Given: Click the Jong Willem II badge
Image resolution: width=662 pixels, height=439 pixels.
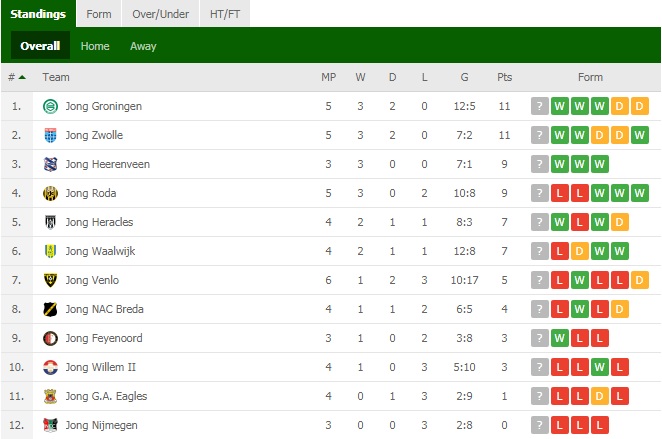Looking at the screenshot, I should [50, 367].
